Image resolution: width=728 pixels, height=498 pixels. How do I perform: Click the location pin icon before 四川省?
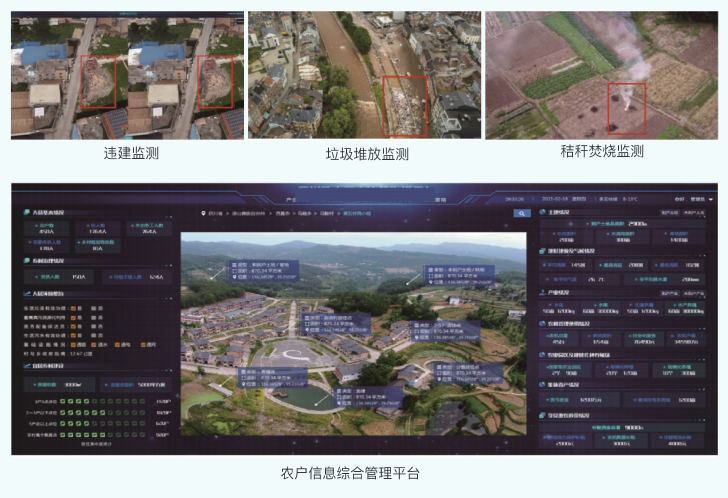203,213
